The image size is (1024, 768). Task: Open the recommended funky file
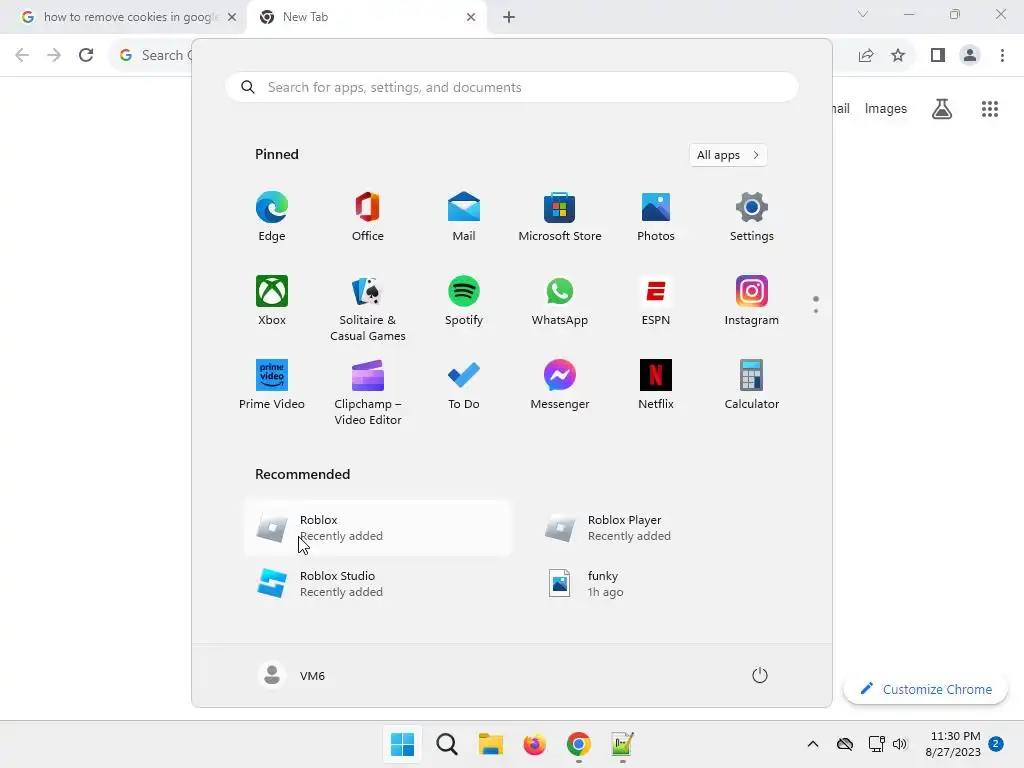tap(666, 584)
